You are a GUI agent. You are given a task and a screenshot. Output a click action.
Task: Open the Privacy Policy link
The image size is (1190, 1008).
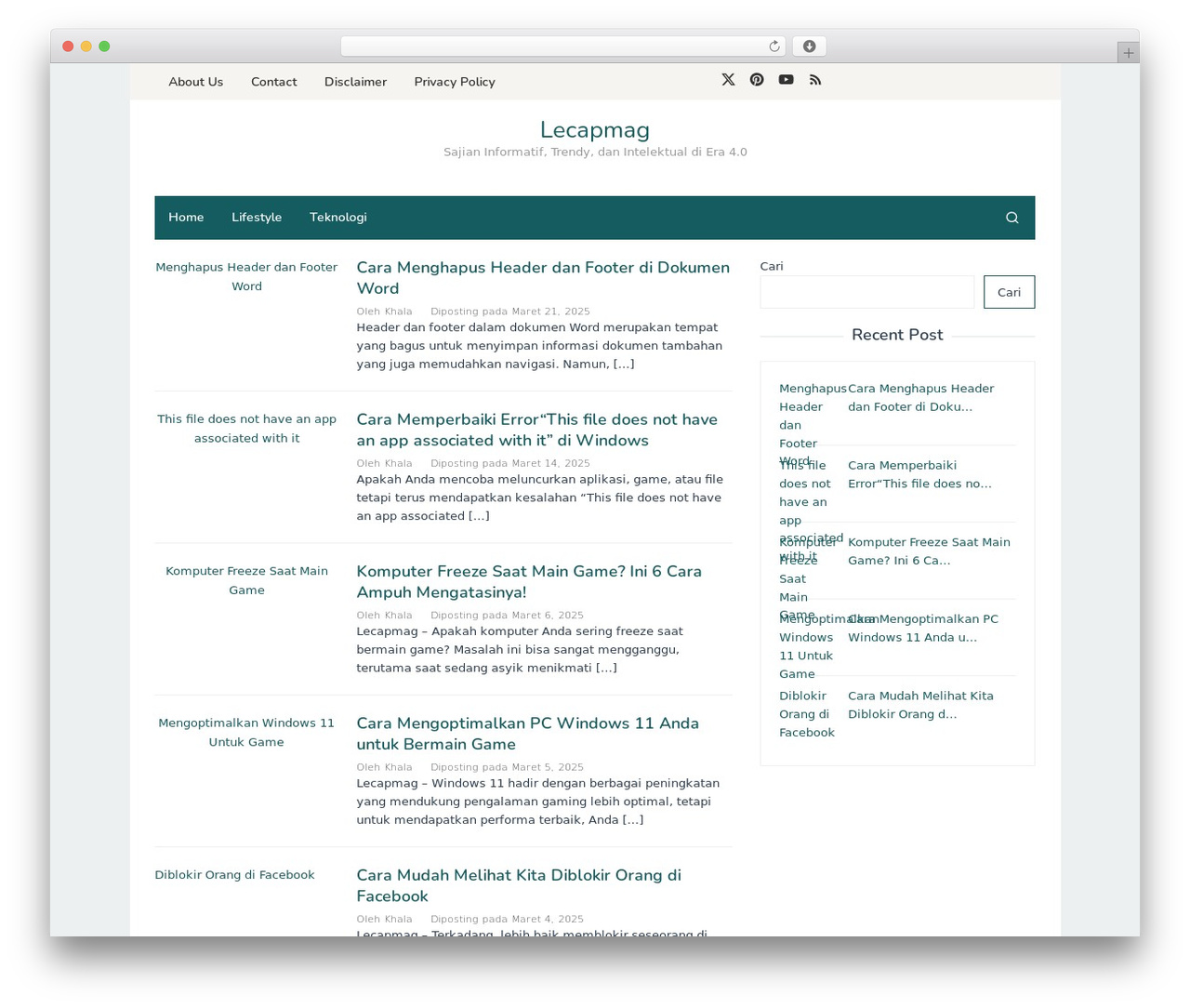455,82
